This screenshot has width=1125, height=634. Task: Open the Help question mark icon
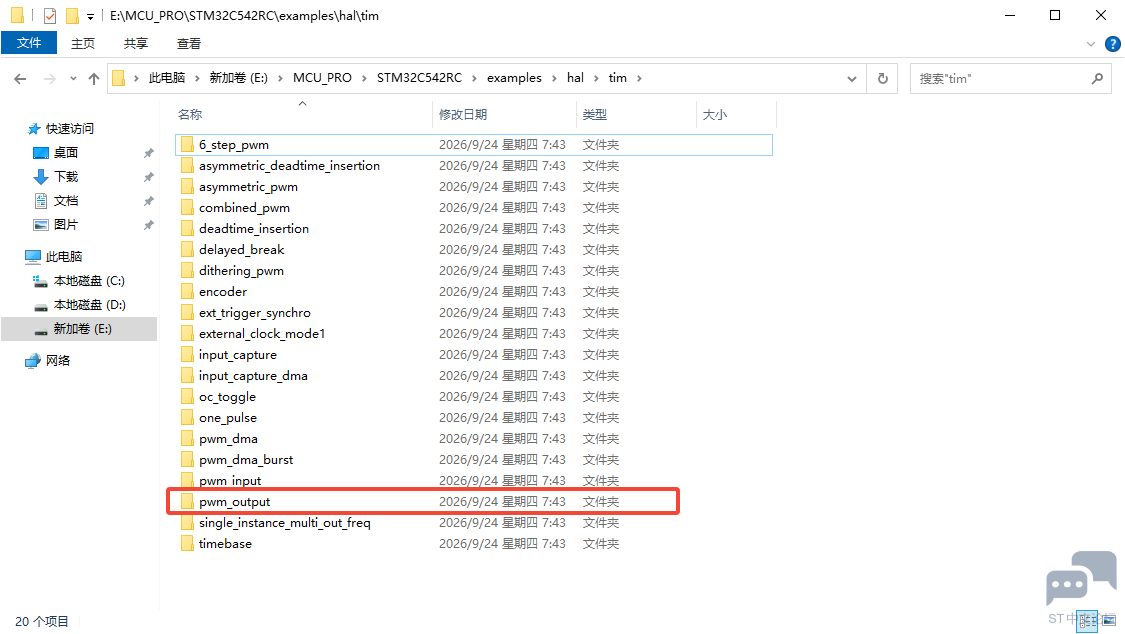(1113, 44)
